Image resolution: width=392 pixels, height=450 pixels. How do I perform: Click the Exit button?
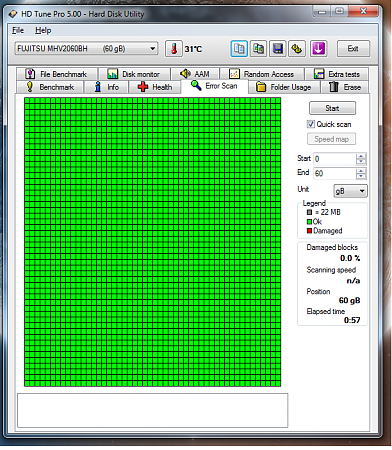tap(353, 49)
